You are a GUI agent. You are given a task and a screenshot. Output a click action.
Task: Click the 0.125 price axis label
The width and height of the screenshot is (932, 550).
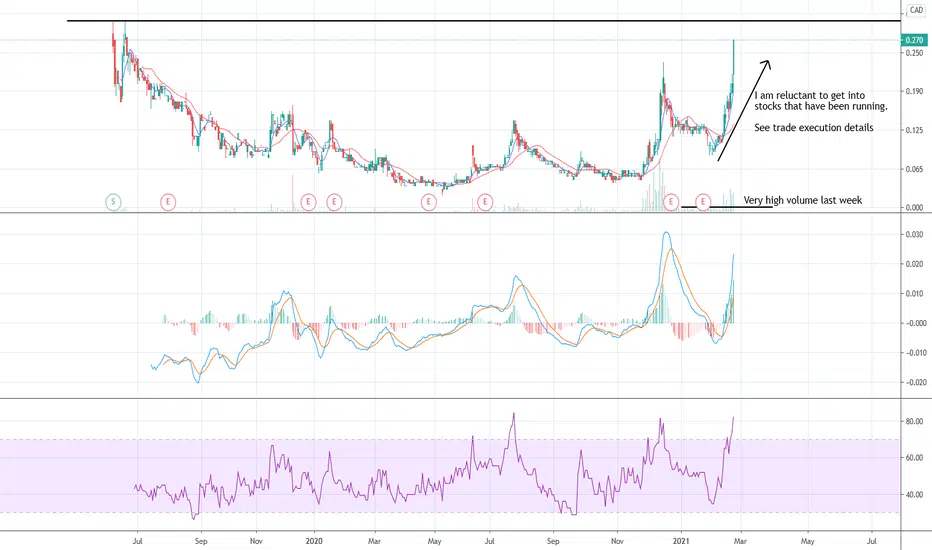tap(914, 130)
